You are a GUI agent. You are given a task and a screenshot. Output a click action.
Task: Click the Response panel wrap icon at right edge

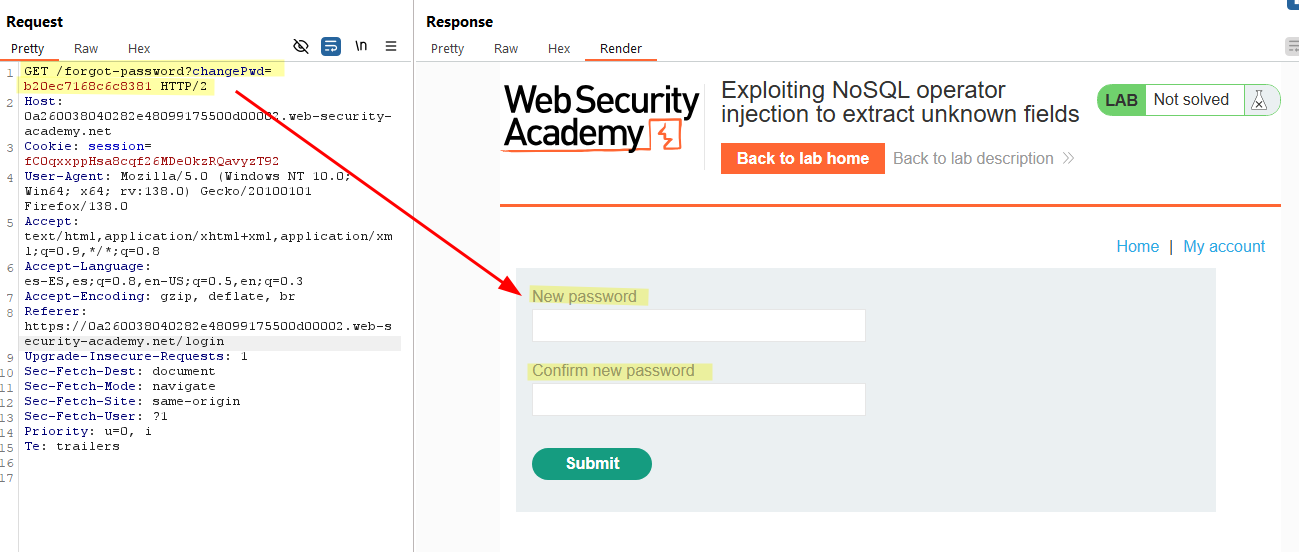[1292, 46]
